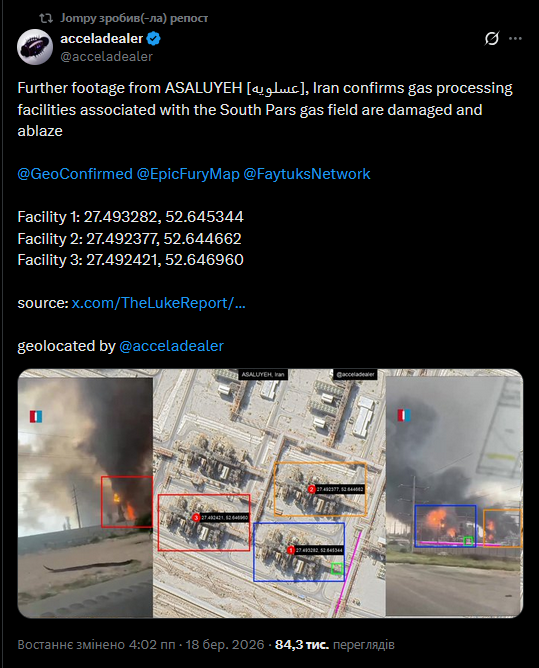539x668 pixels.
Task: Open the Grok slashed-circle icon
Action: tap(492, 38)
